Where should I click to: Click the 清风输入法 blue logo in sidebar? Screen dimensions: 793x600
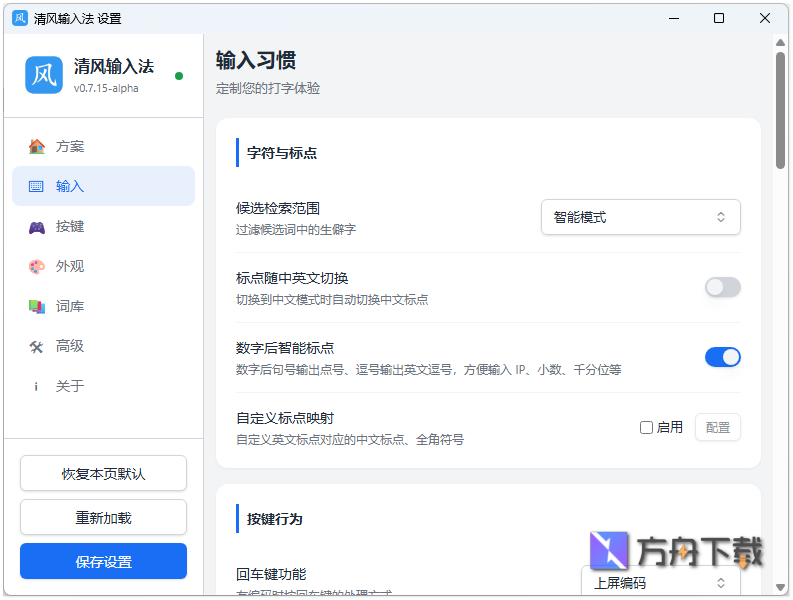coord(44,75)
